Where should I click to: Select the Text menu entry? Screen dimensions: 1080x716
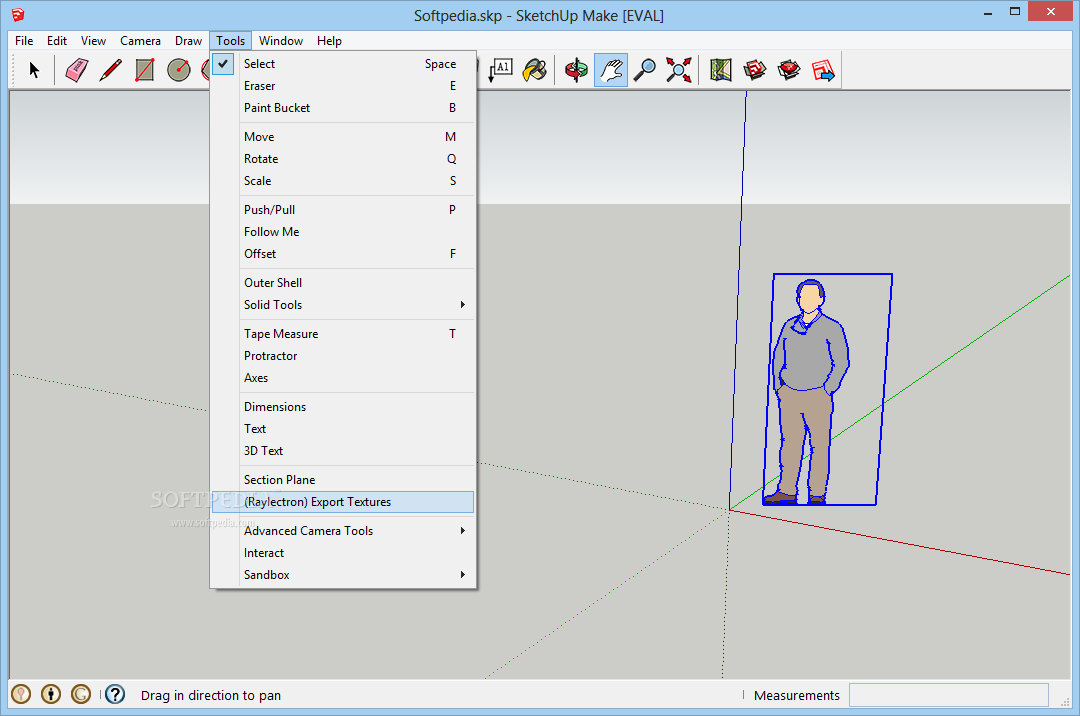343,429
